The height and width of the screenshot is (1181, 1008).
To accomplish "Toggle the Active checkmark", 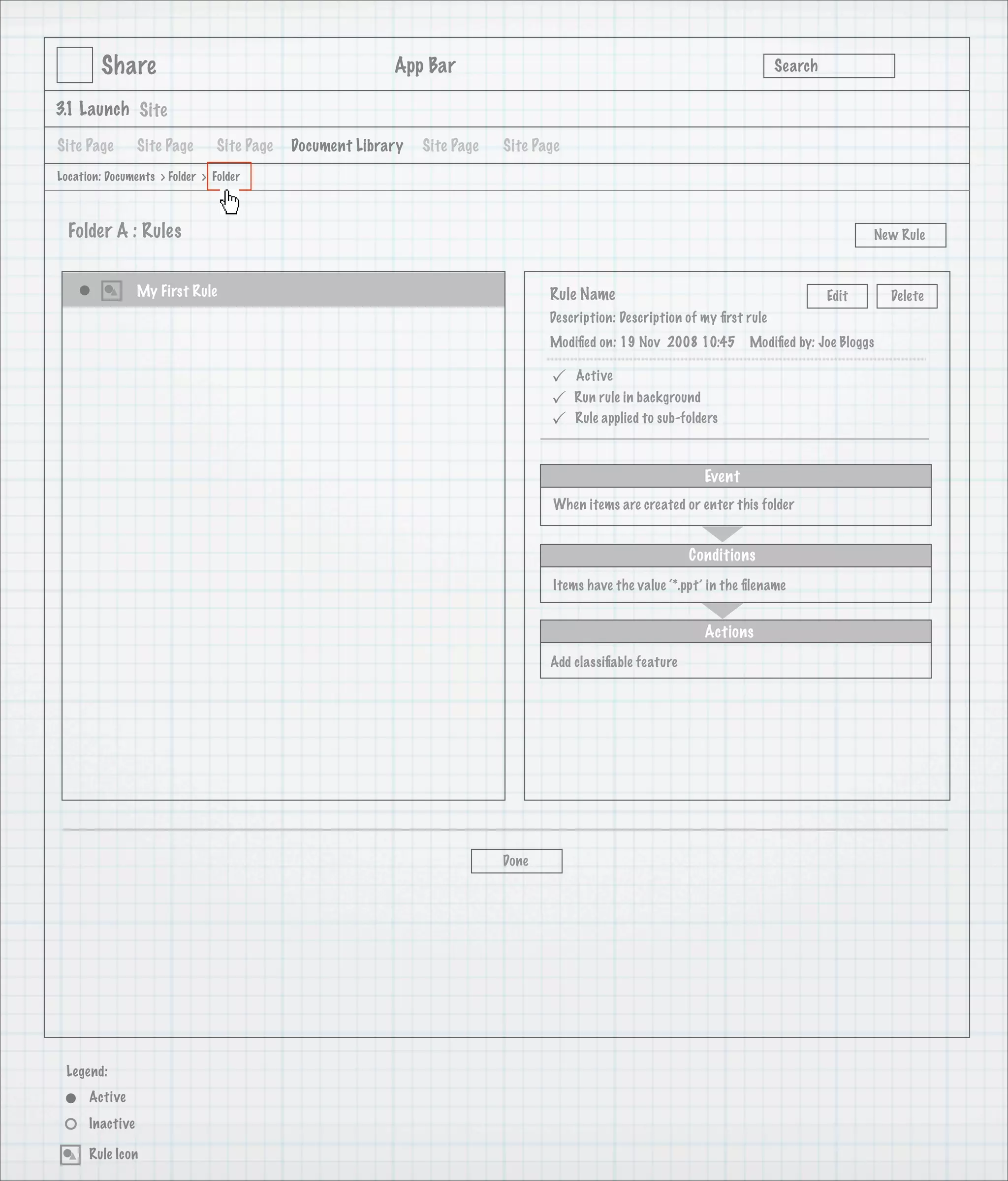I will [559, 375].
